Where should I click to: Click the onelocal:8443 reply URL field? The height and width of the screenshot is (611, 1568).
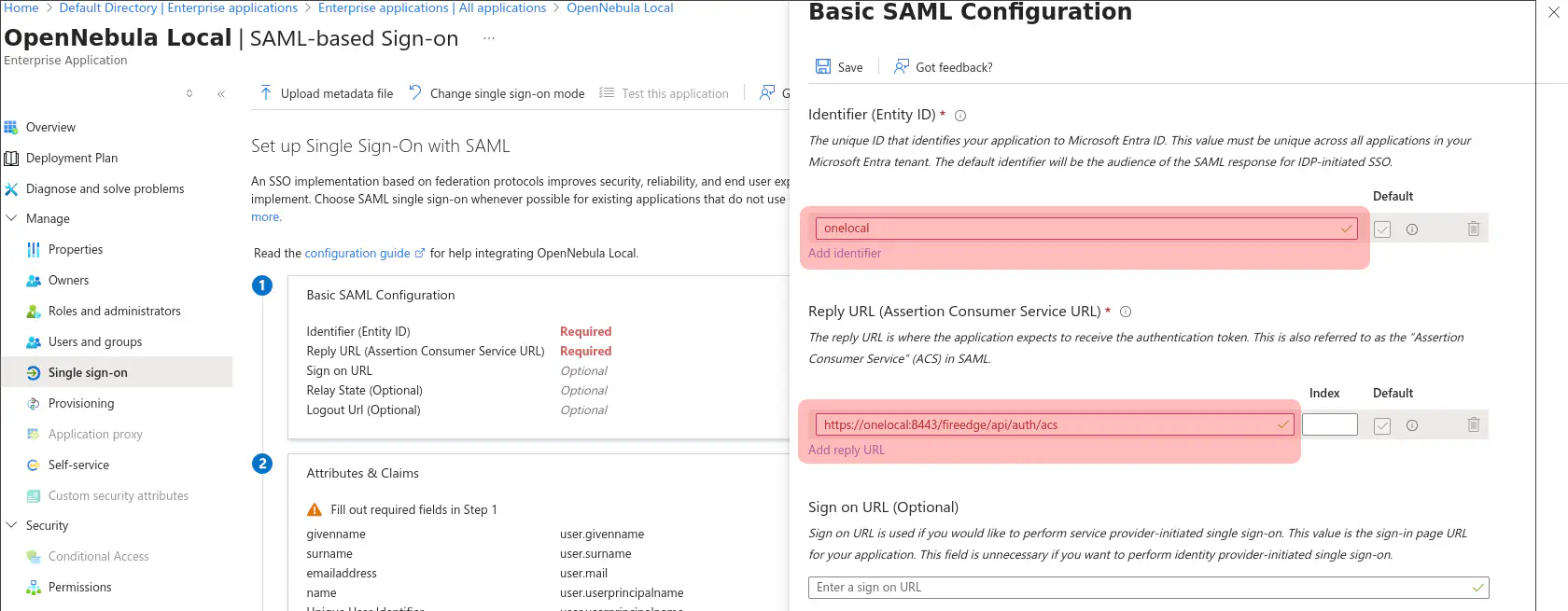coord(1055,424)
